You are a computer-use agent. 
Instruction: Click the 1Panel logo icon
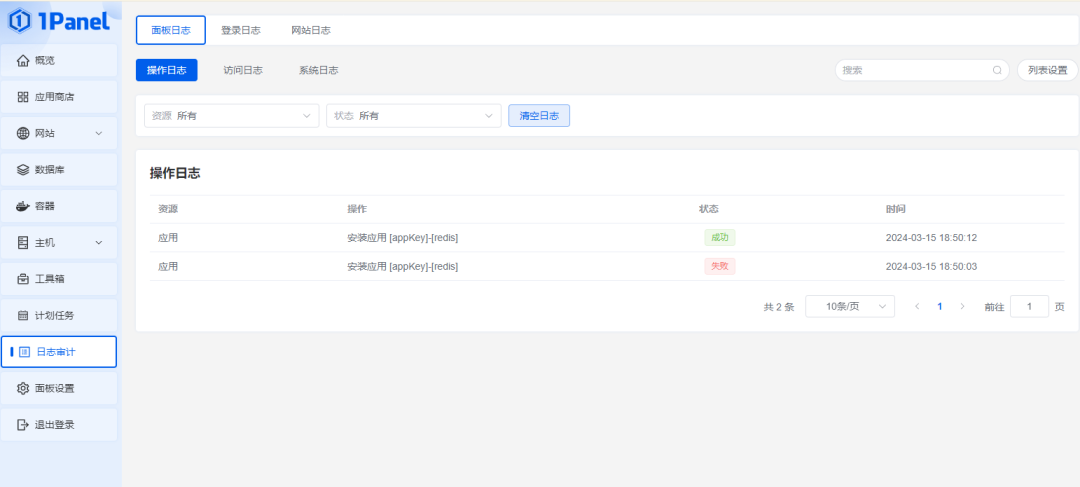18,19
